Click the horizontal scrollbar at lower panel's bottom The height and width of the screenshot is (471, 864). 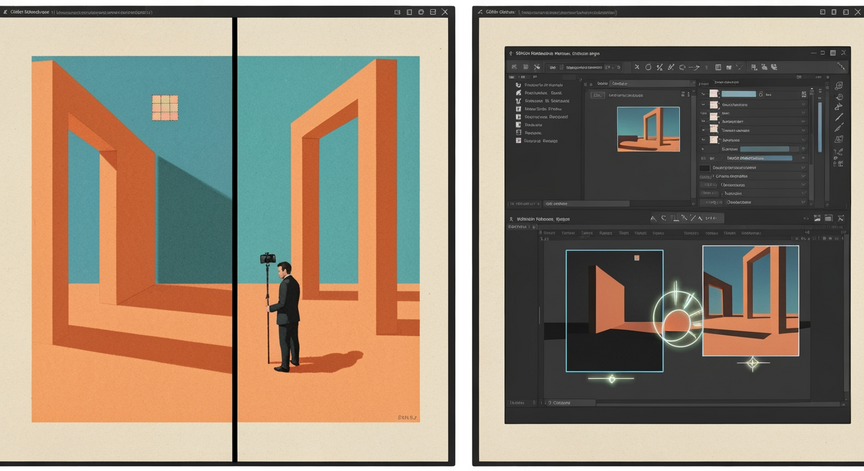point(719,404)
